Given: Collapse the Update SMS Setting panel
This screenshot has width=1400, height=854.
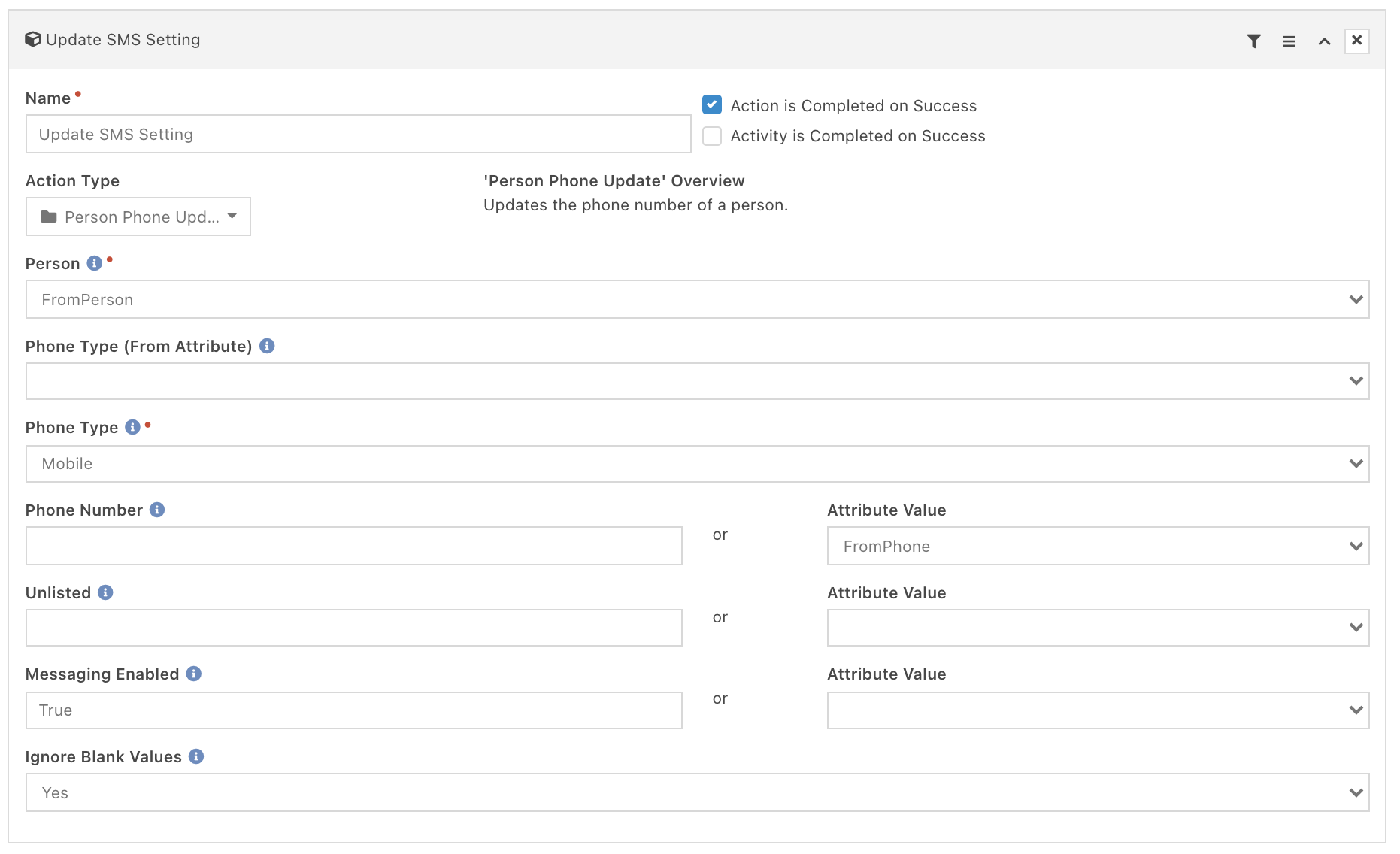Looking at the screenshot, I should 1324,41.
